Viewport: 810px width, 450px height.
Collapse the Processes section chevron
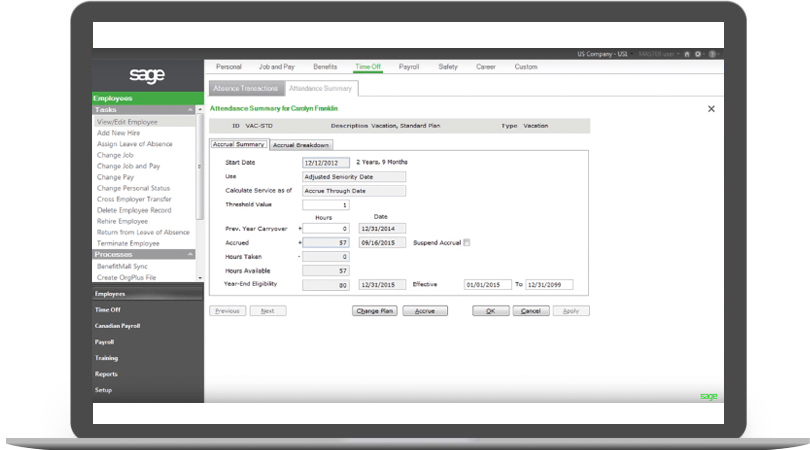(190, 255)
